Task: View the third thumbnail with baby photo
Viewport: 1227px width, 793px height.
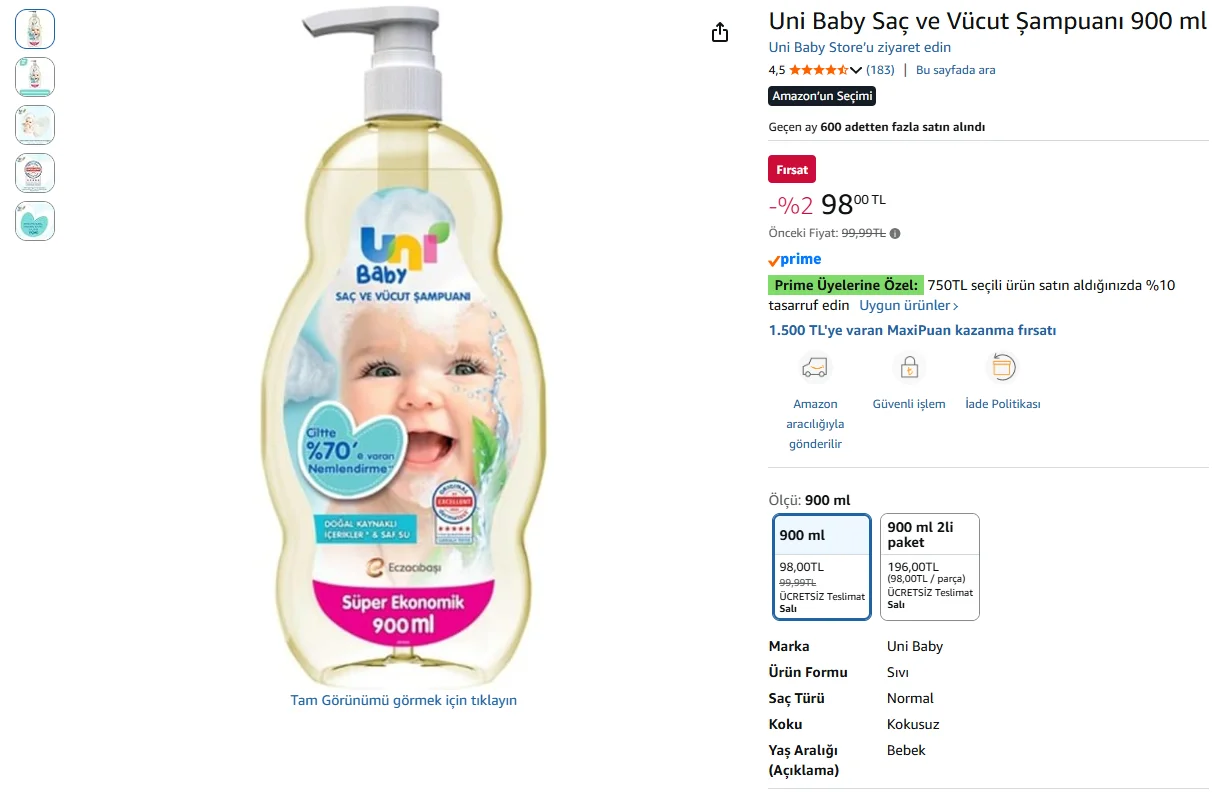Action: [x=35, y=125]
